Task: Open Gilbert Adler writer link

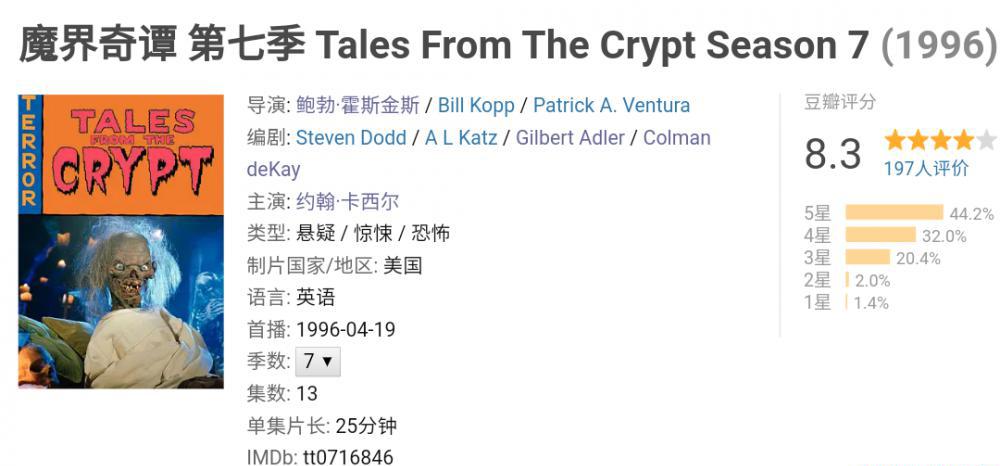Action: click(570, 138)
